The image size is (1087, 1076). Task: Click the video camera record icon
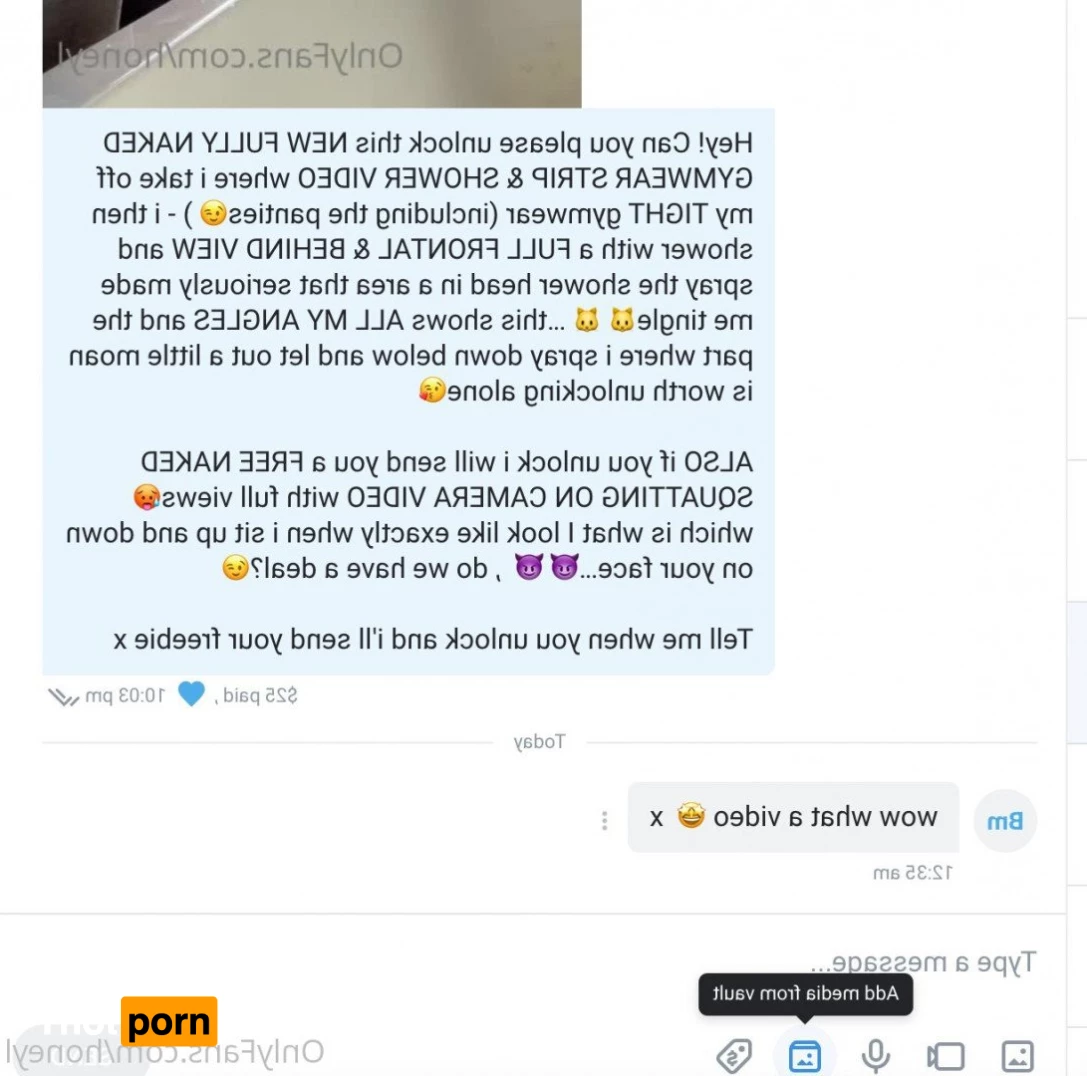pos(946,1057)
